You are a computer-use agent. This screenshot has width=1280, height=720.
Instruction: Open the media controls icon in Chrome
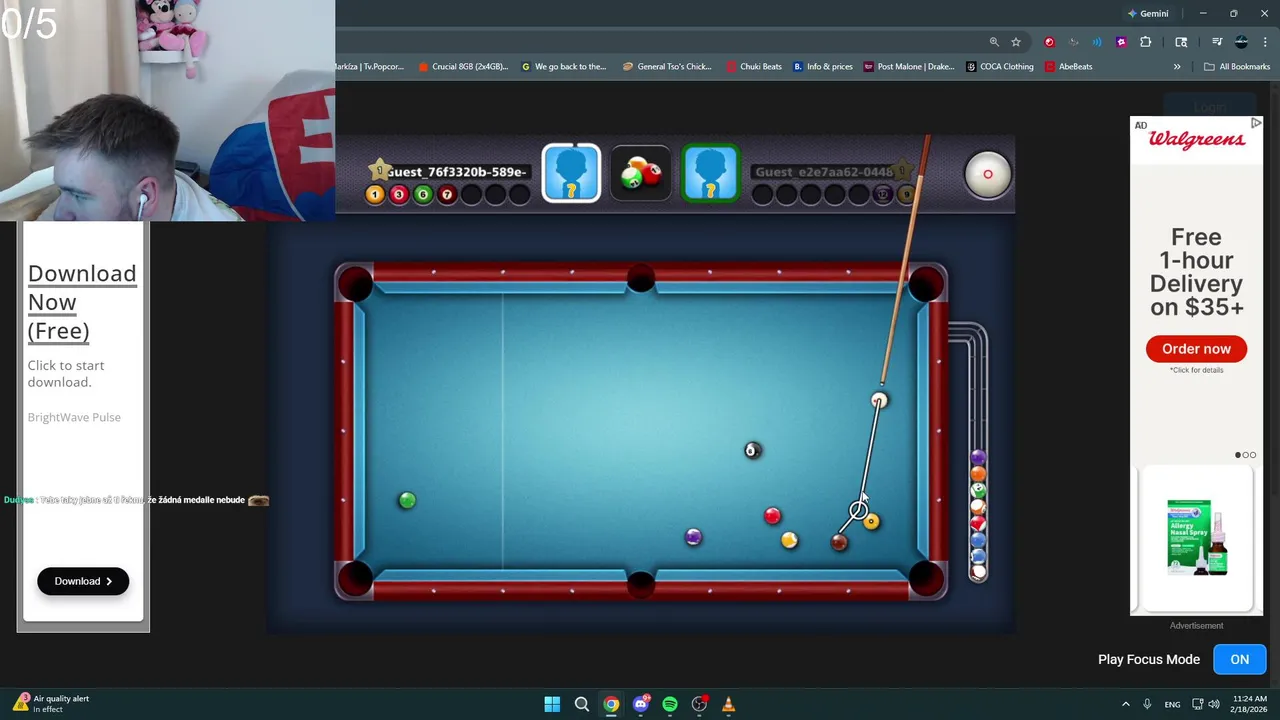(1217, 42)
